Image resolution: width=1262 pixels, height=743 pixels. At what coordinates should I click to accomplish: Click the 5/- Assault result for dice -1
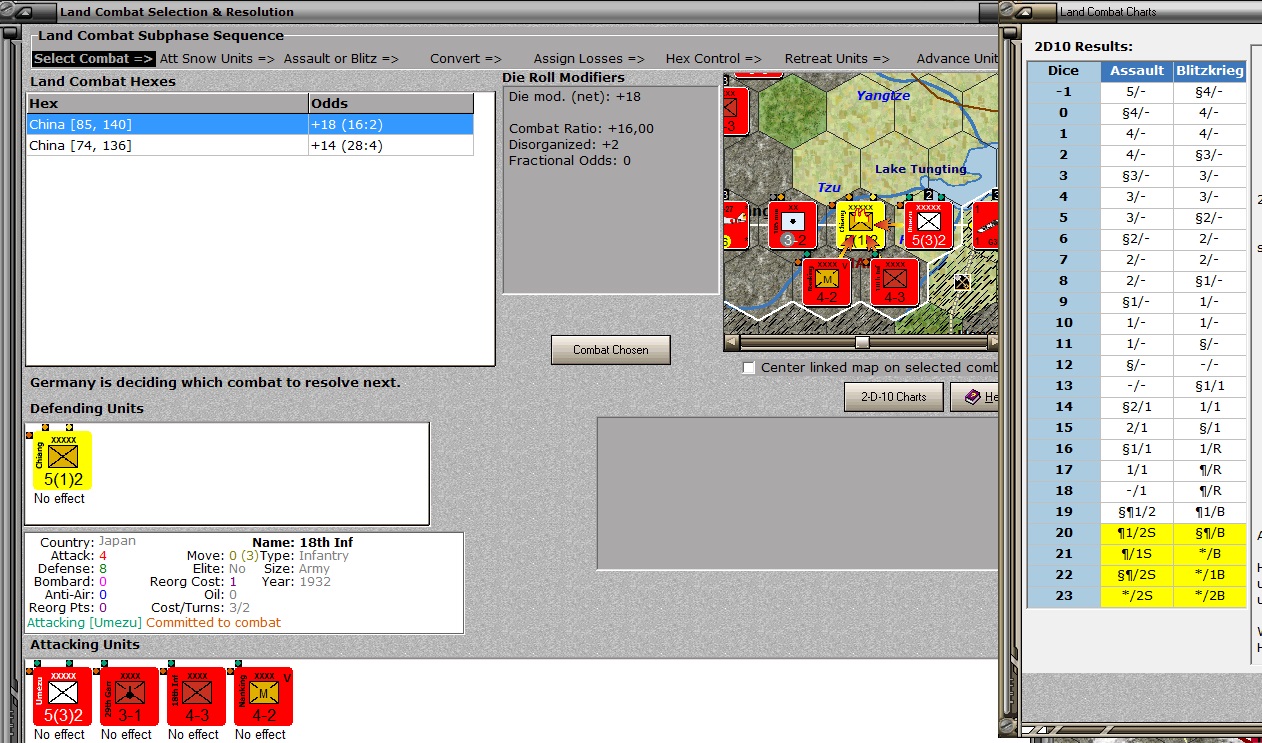click(1137, 92)
